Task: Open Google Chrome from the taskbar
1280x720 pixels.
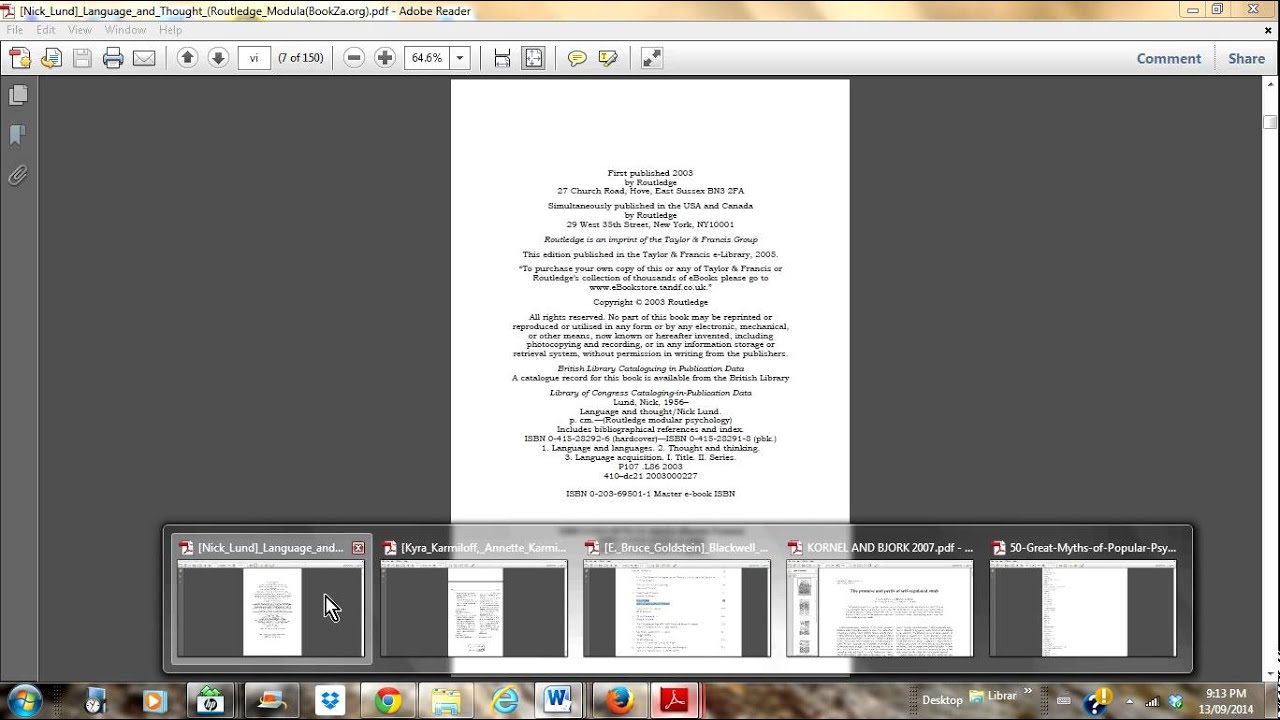Action: pyautogui.click(x=389, y=701)
